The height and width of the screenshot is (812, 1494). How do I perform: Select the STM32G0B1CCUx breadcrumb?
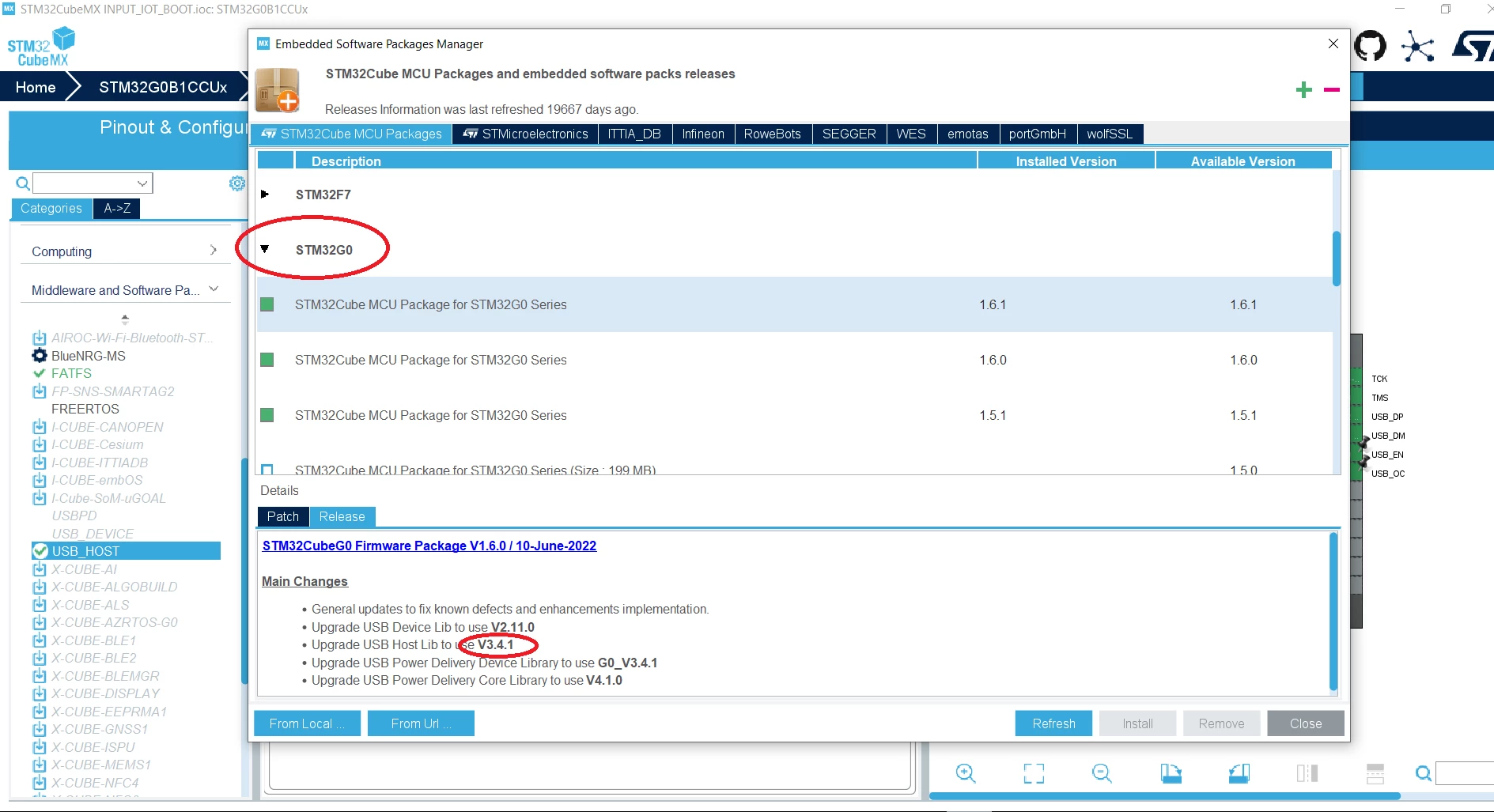click(163, 87)
